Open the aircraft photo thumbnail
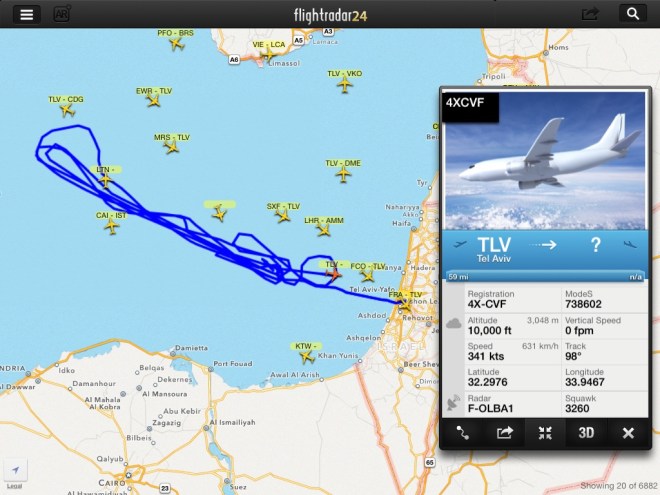The image size is (660, 495). [545, 161]
